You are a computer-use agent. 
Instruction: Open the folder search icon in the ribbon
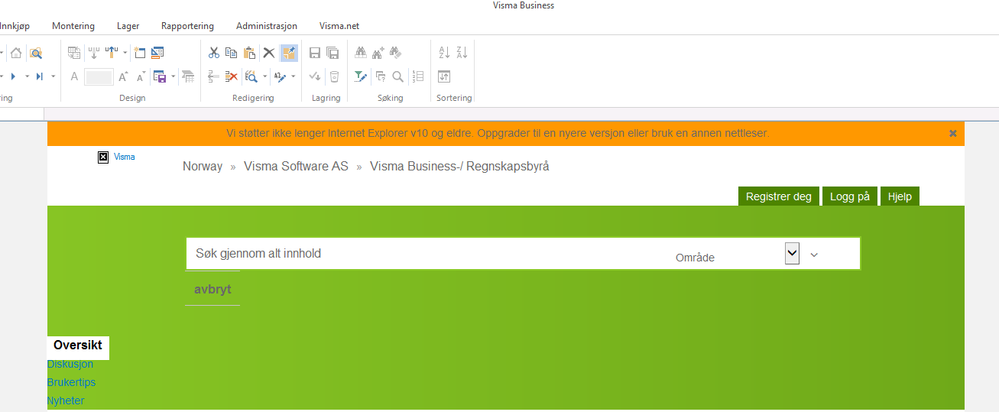pyautogui.click(x=36, y=53)
